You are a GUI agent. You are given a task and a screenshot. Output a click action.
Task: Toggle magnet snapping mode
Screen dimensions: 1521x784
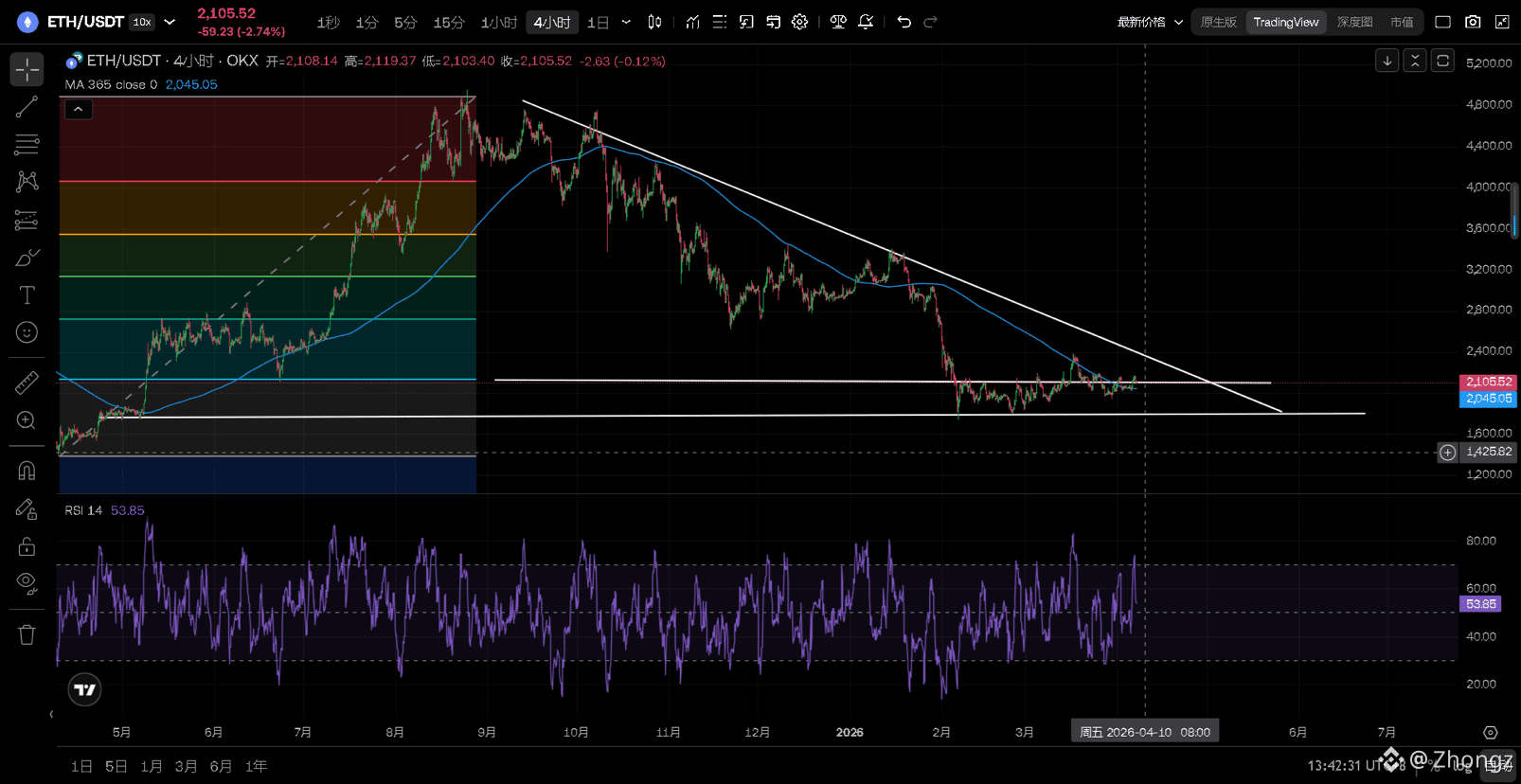pyautogui.click(x=27, y=471)
